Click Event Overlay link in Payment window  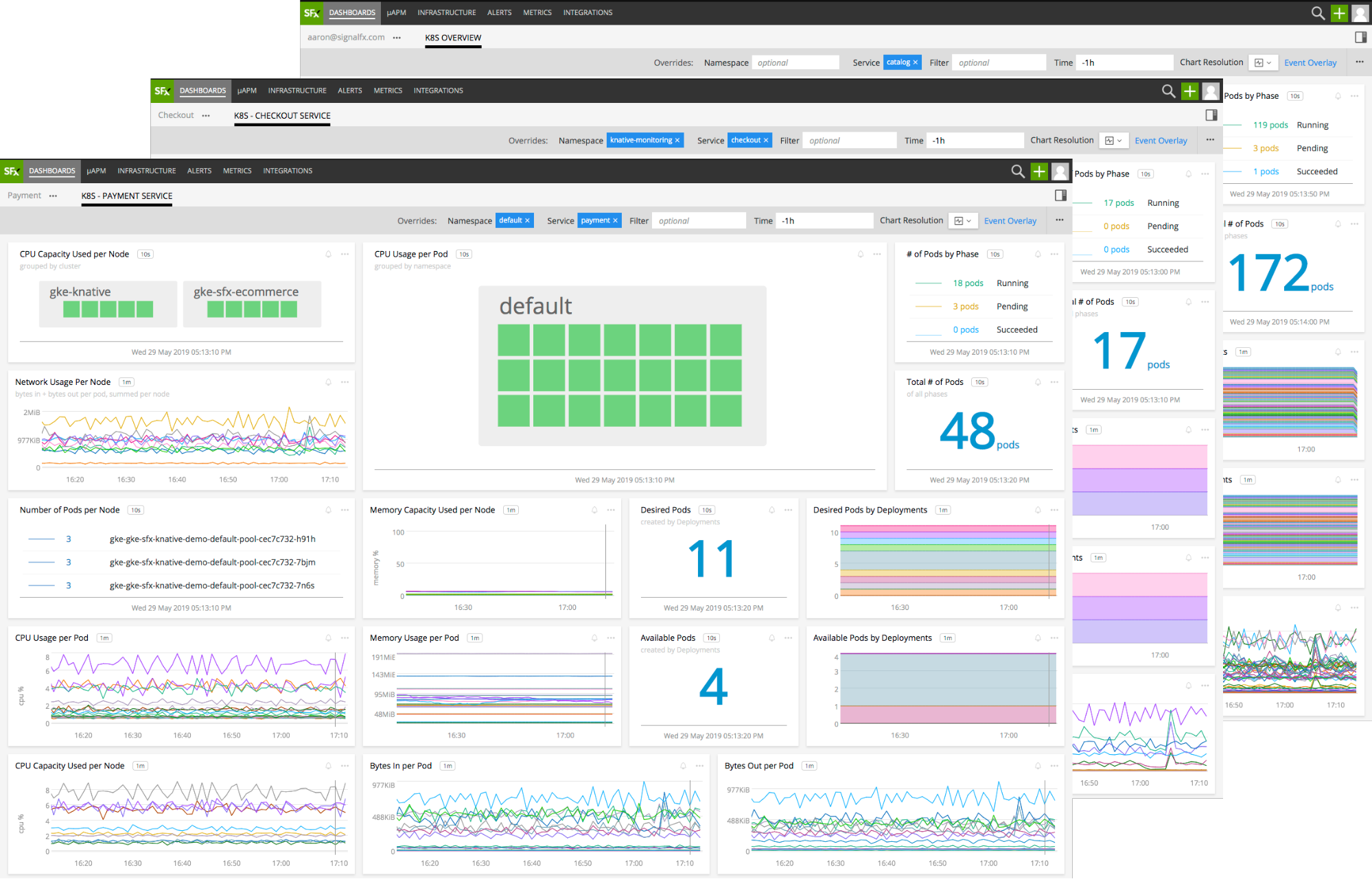pyautogui.click(x=1010, y=221)
